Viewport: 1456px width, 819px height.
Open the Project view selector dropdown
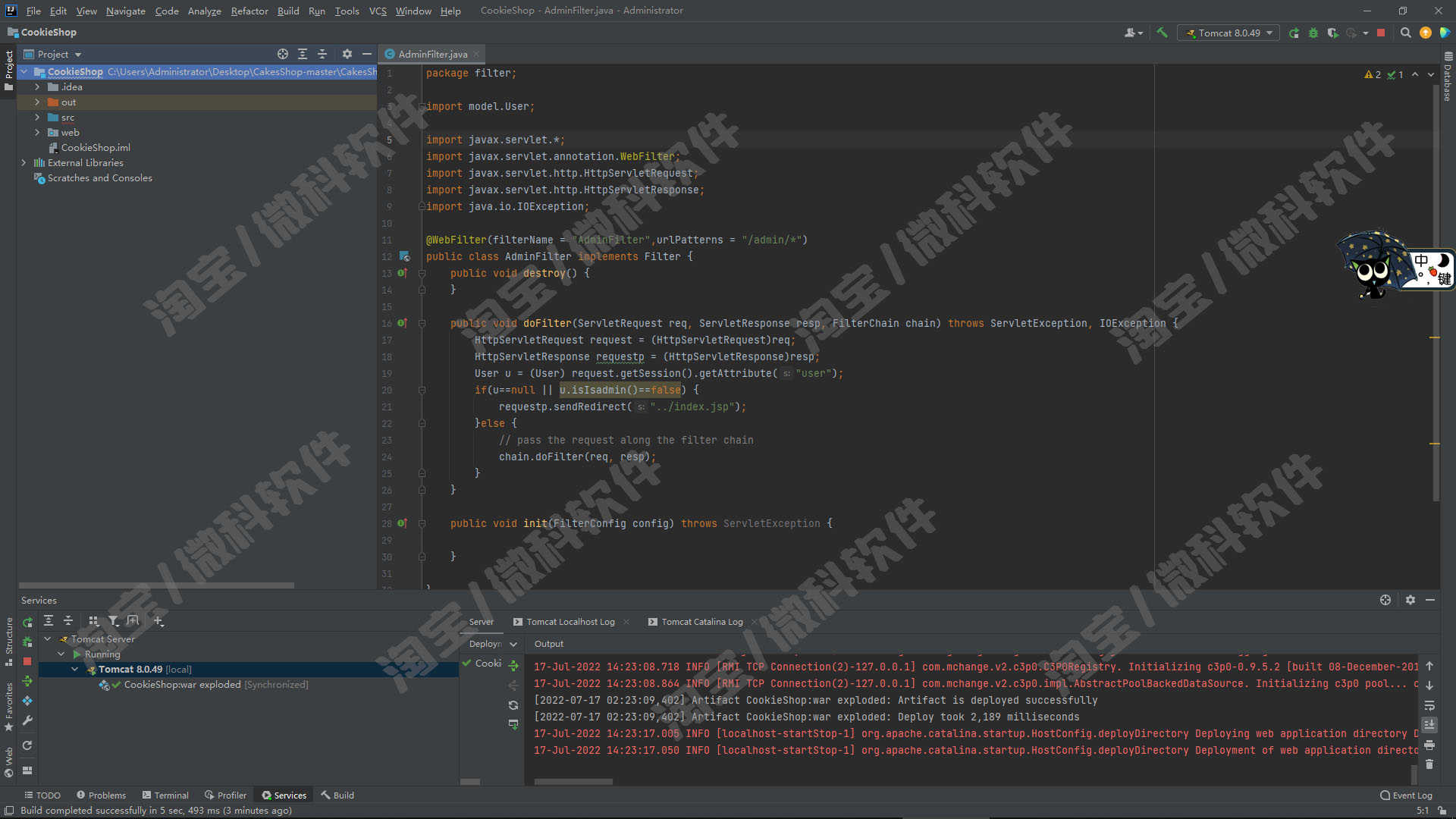click(x=53, y=54)
